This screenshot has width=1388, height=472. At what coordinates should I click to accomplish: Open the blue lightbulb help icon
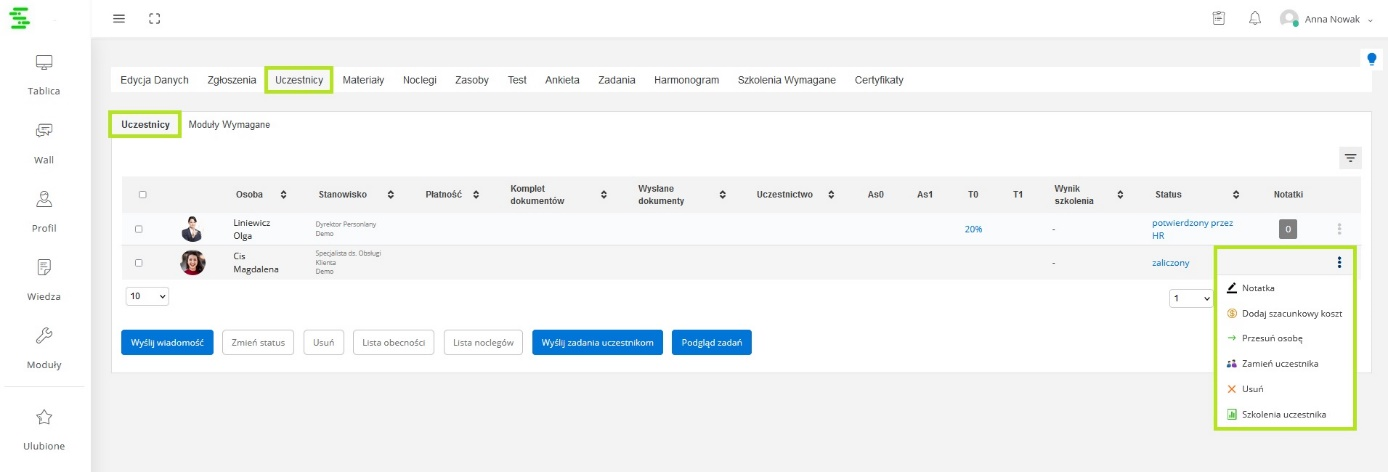[x=1372, y=59]
